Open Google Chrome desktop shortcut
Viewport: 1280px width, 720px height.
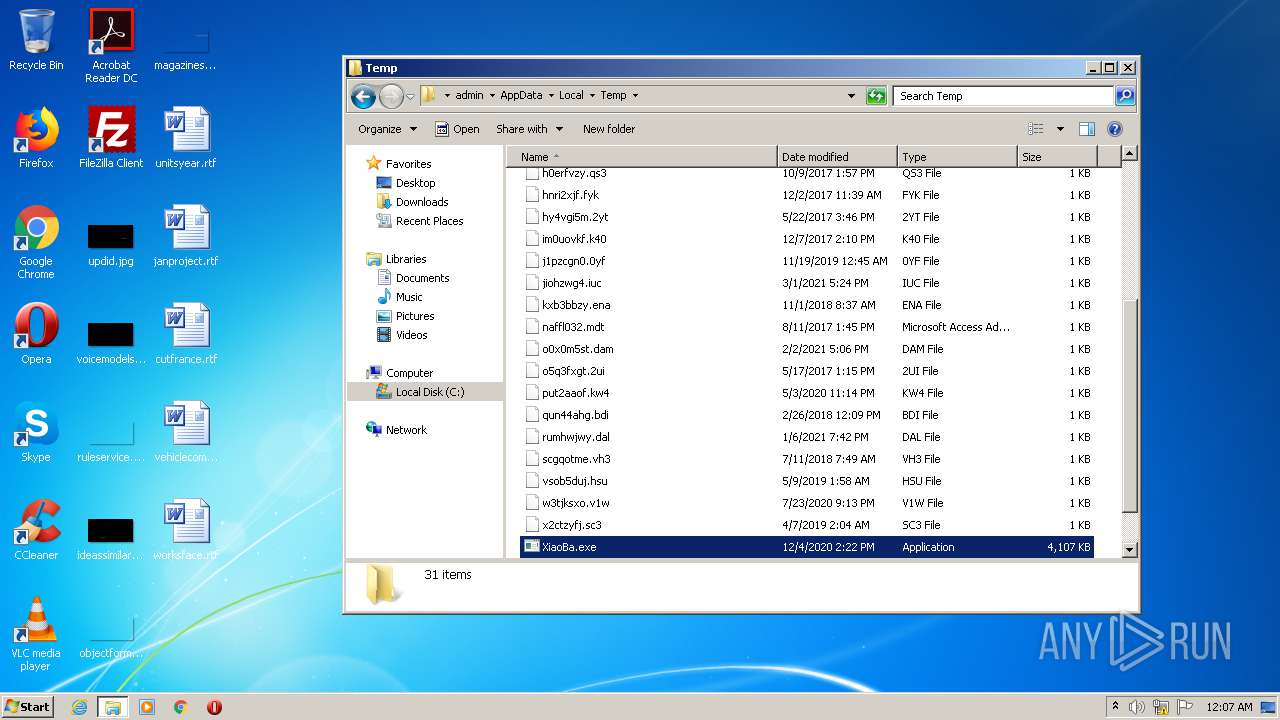point(36,242)
